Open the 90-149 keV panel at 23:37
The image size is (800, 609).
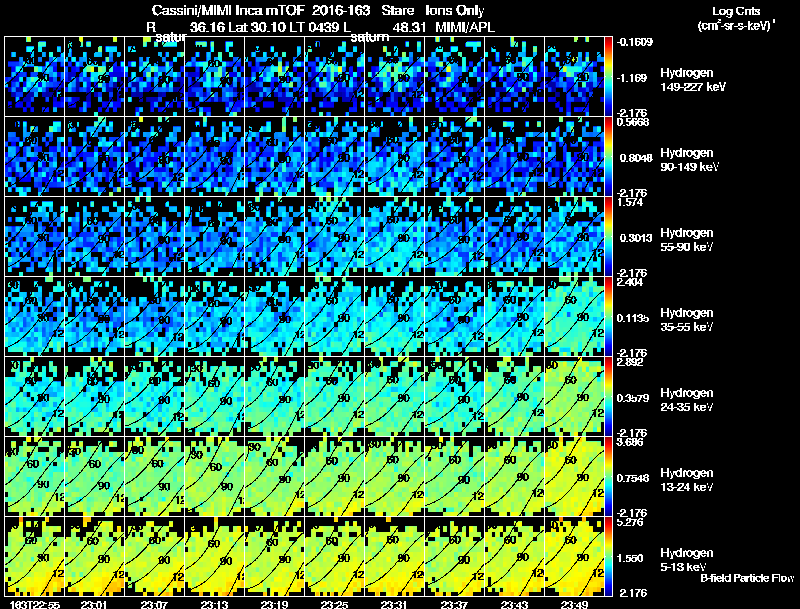(x=454, y=156)
